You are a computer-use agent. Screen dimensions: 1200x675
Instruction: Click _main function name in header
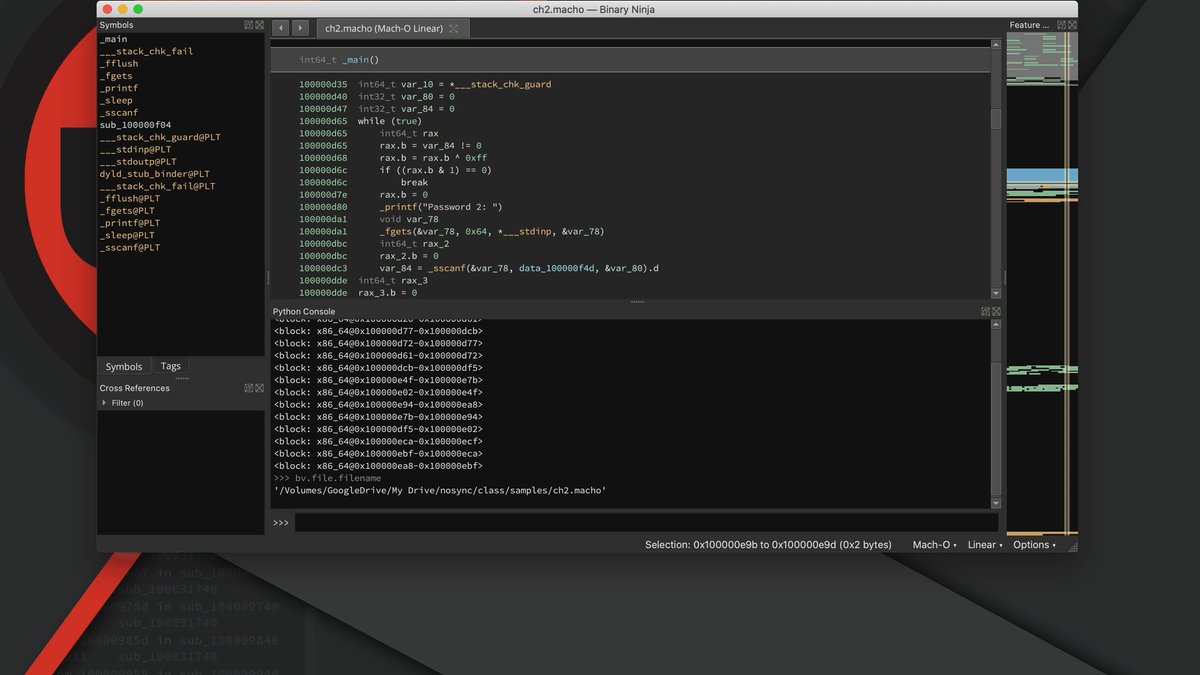click(x=357, y=60)
